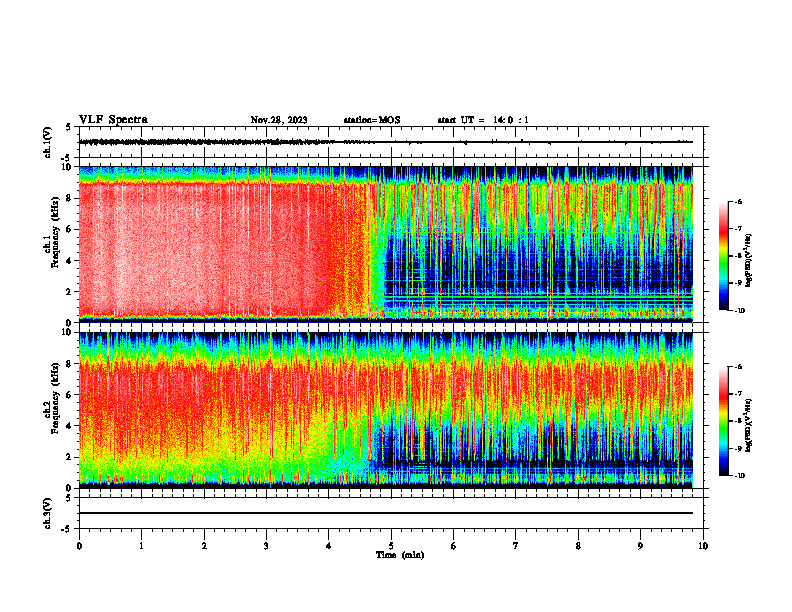This screenshot has width=792, height=612.
Task: Click the time axis tick label "5"
Action: [391, 546]
